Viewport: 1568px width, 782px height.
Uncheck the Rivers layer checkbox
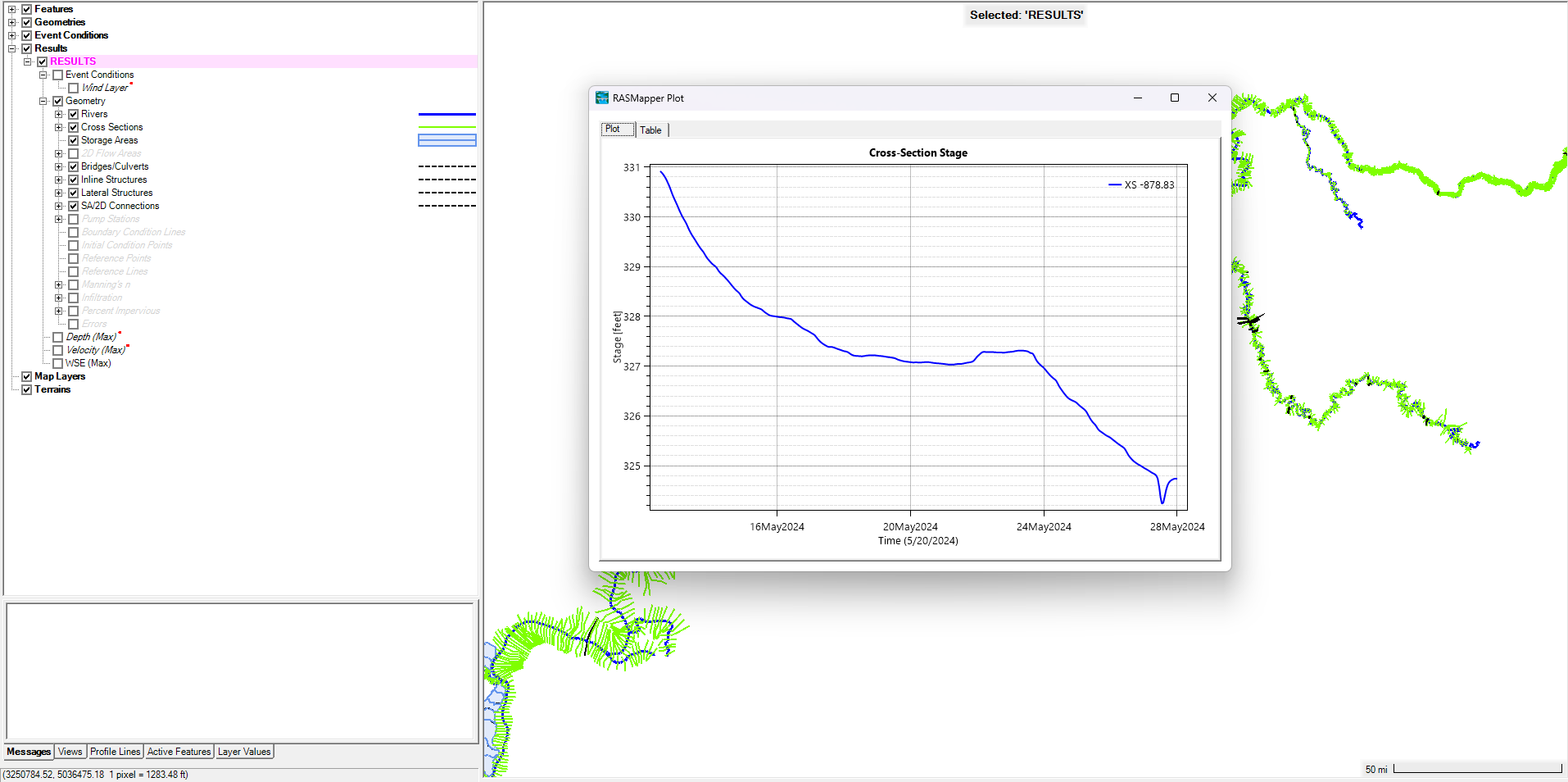tap(73, 114)
